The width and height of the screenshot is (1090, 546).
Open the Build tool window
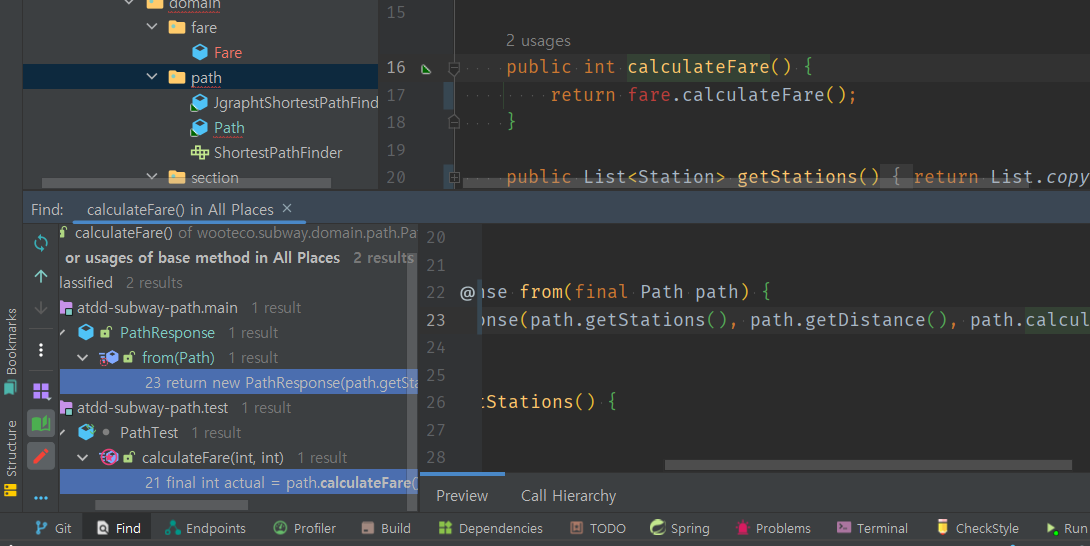click(x=386, y=529)
